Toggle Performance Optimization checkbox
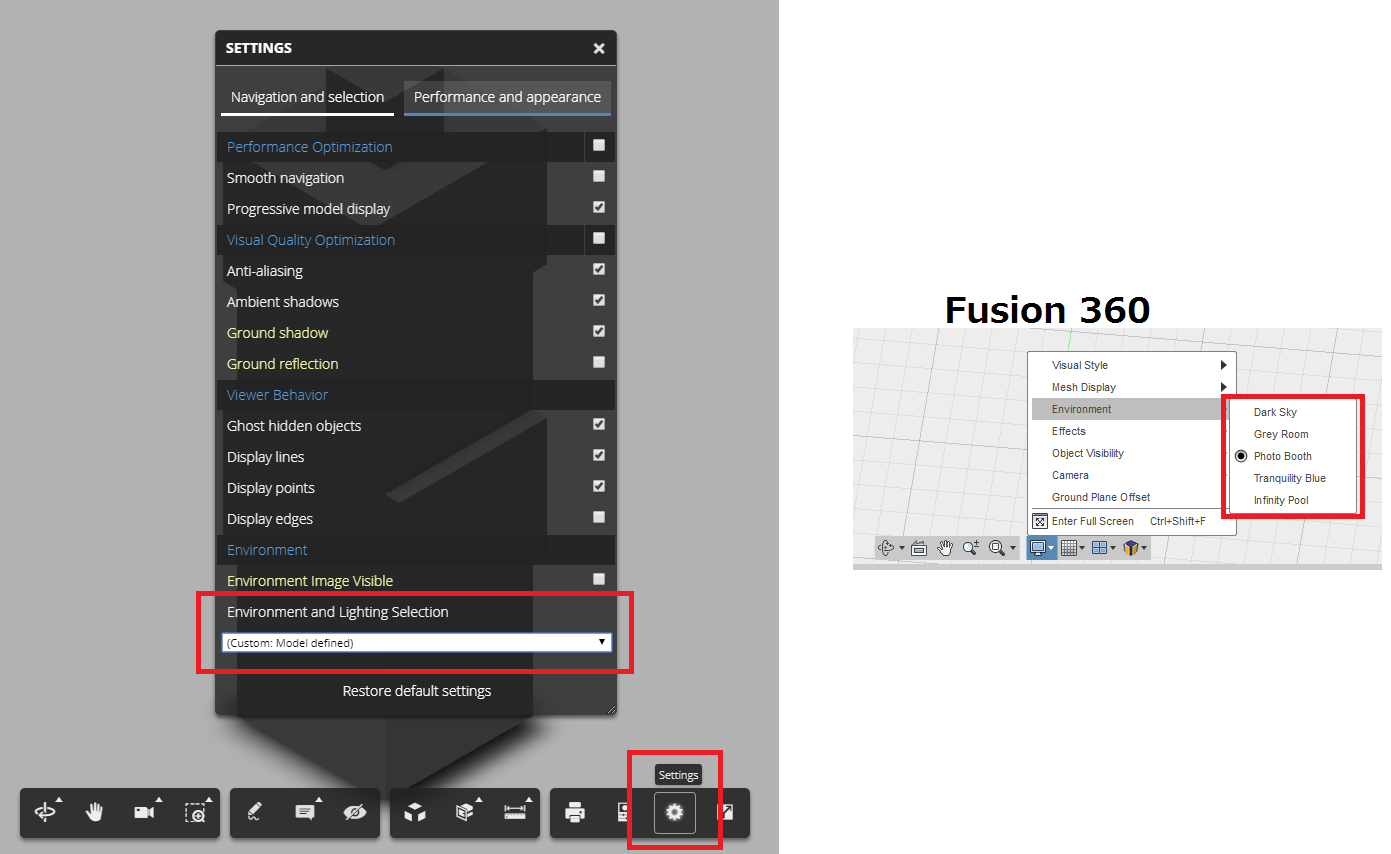The width and height of the screenshot is (1391, 854). [x=599, y=146]
